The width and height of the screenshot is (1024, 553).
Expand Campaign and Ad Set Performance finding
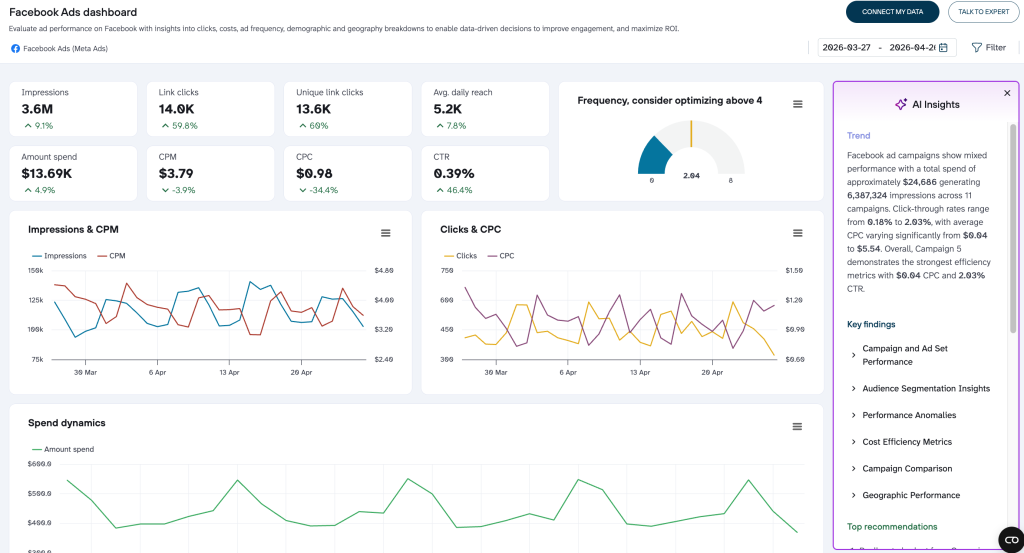tap(904, 355)
